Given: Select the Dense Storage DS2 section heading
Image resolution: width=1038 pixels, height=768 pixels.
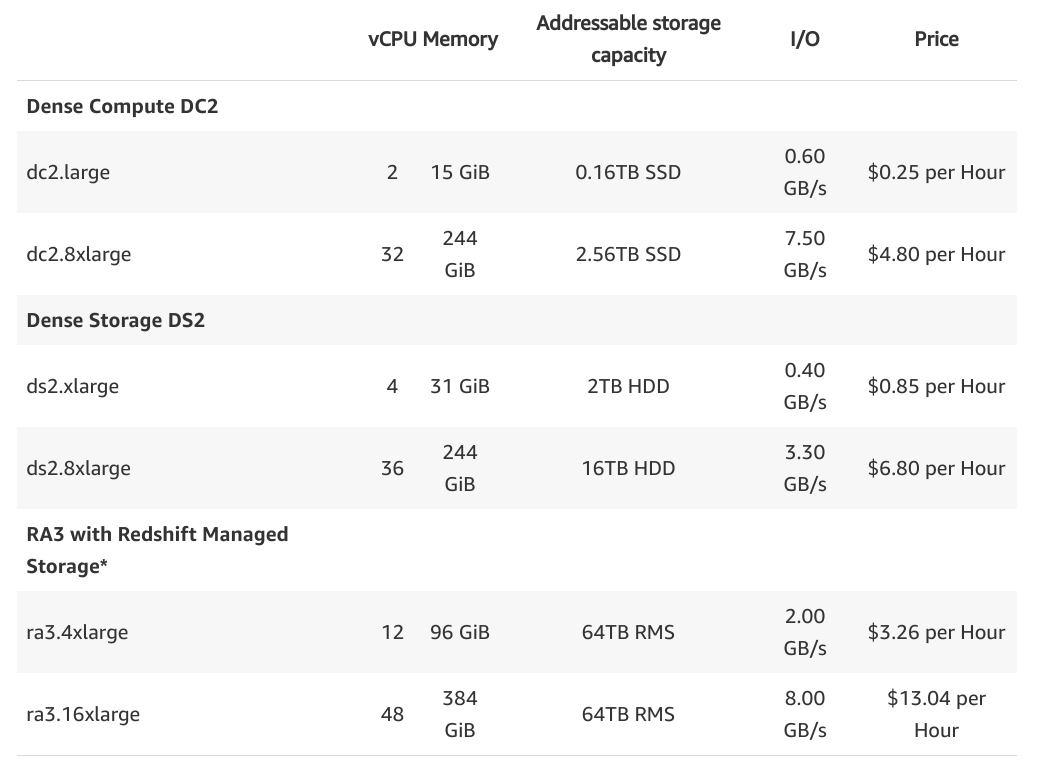Looking at the screenshot, I should [x=115, y=320].
